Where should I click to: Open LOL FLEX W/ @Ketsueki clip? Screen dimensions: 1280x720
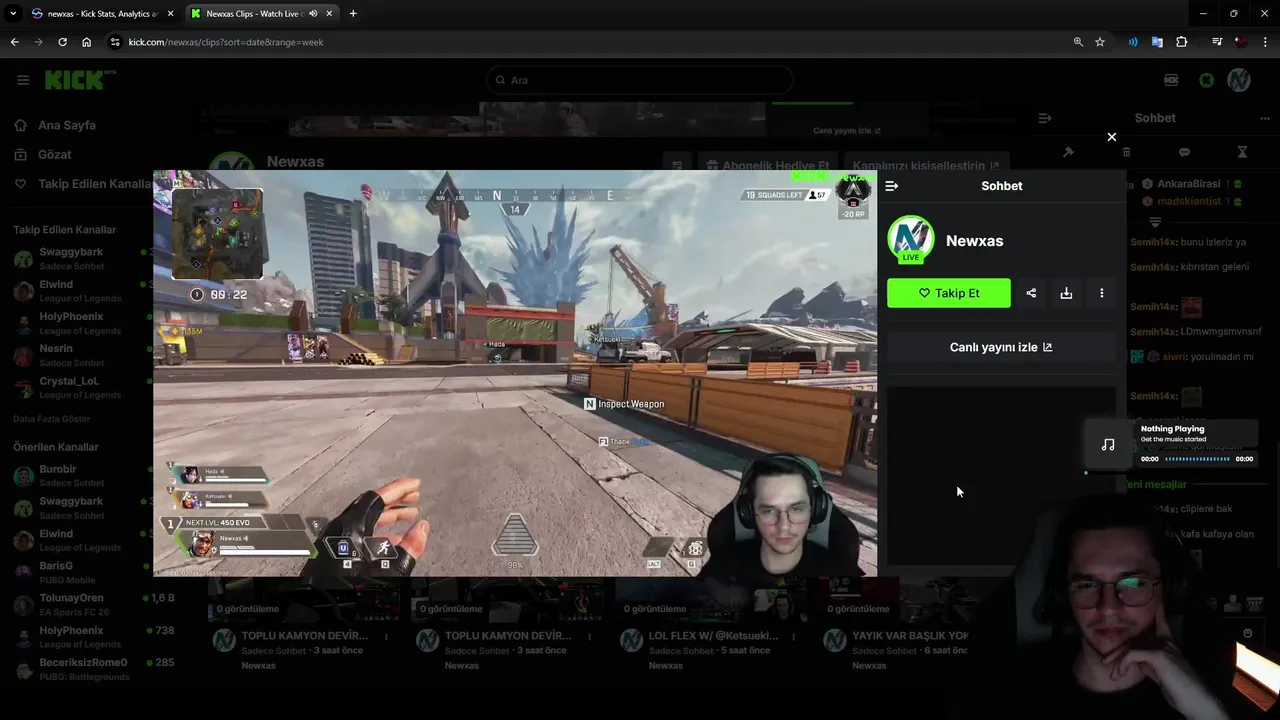coord(713,636)
